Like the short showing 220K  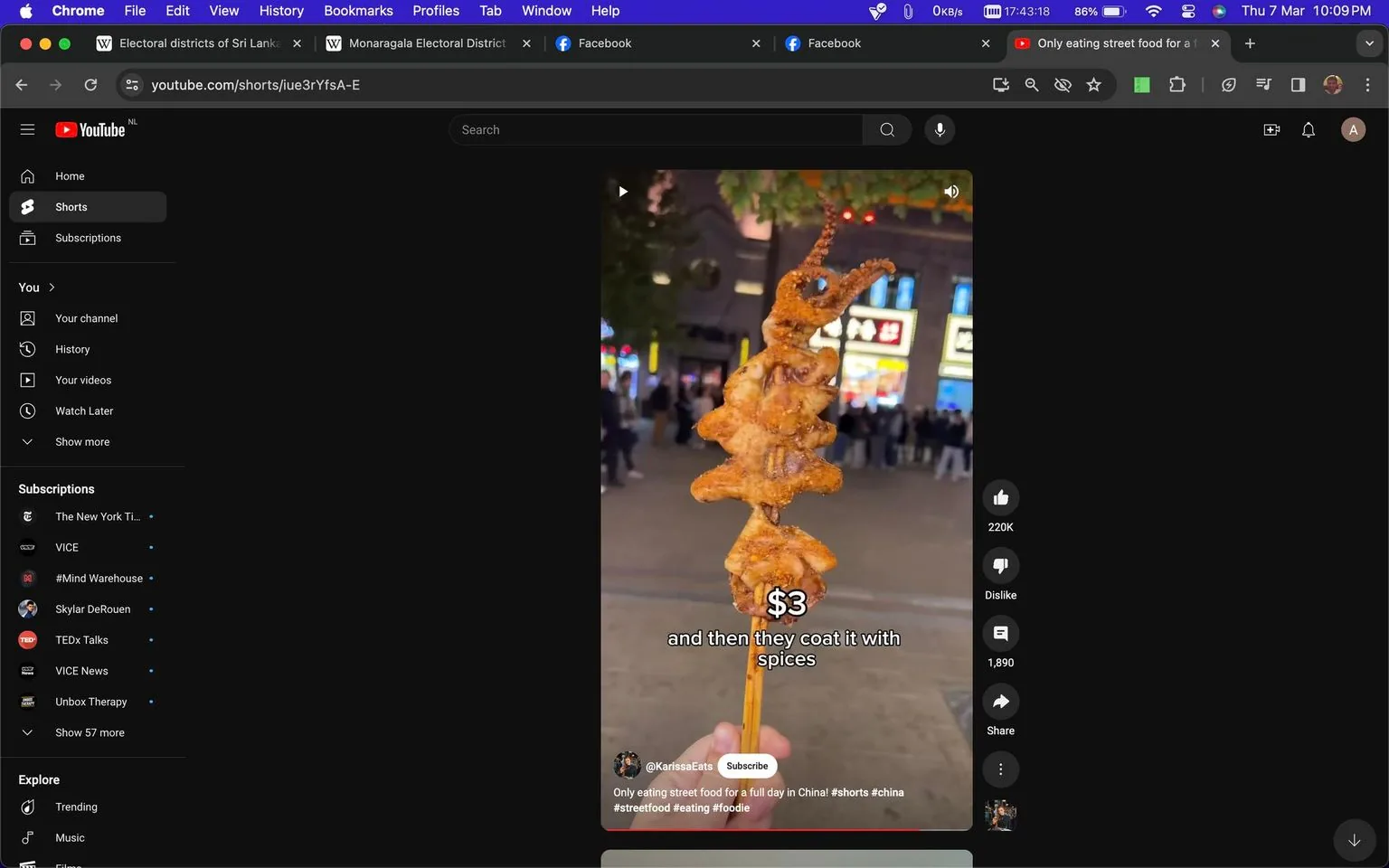click(1000, 496)
